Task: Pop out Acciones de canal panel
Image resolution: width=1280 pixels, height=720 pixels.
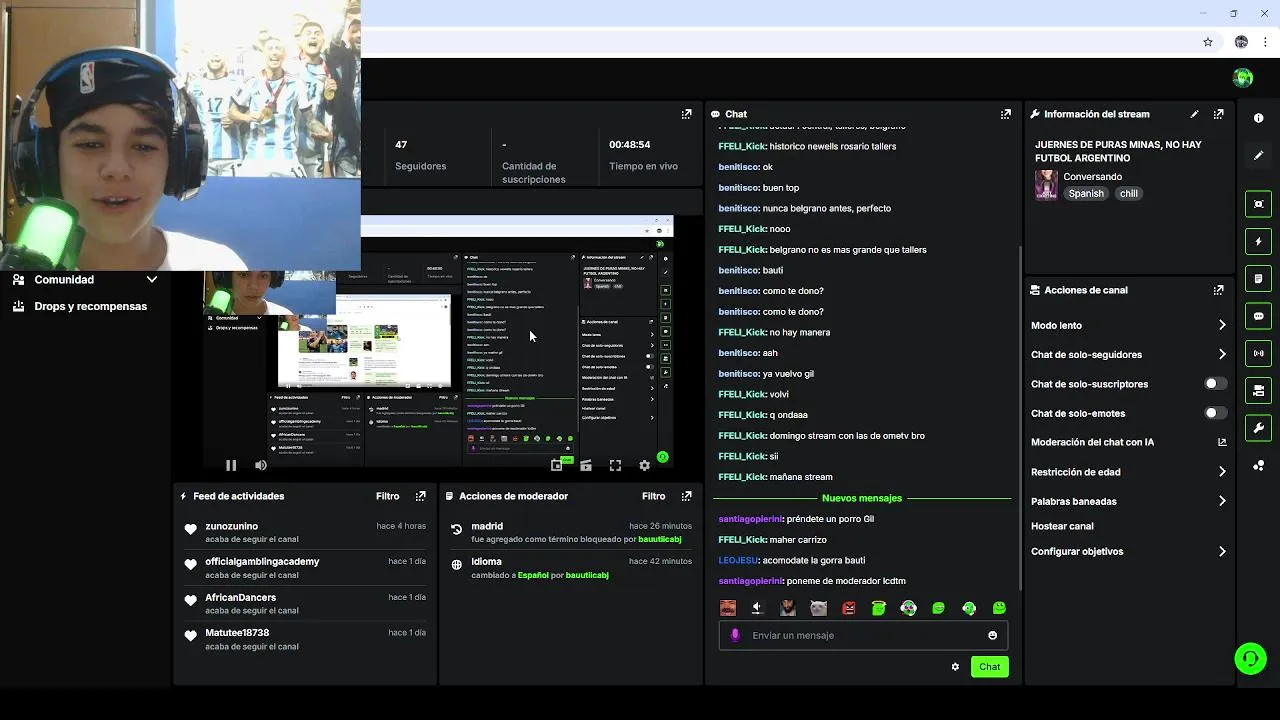Action: (1218, 290)
